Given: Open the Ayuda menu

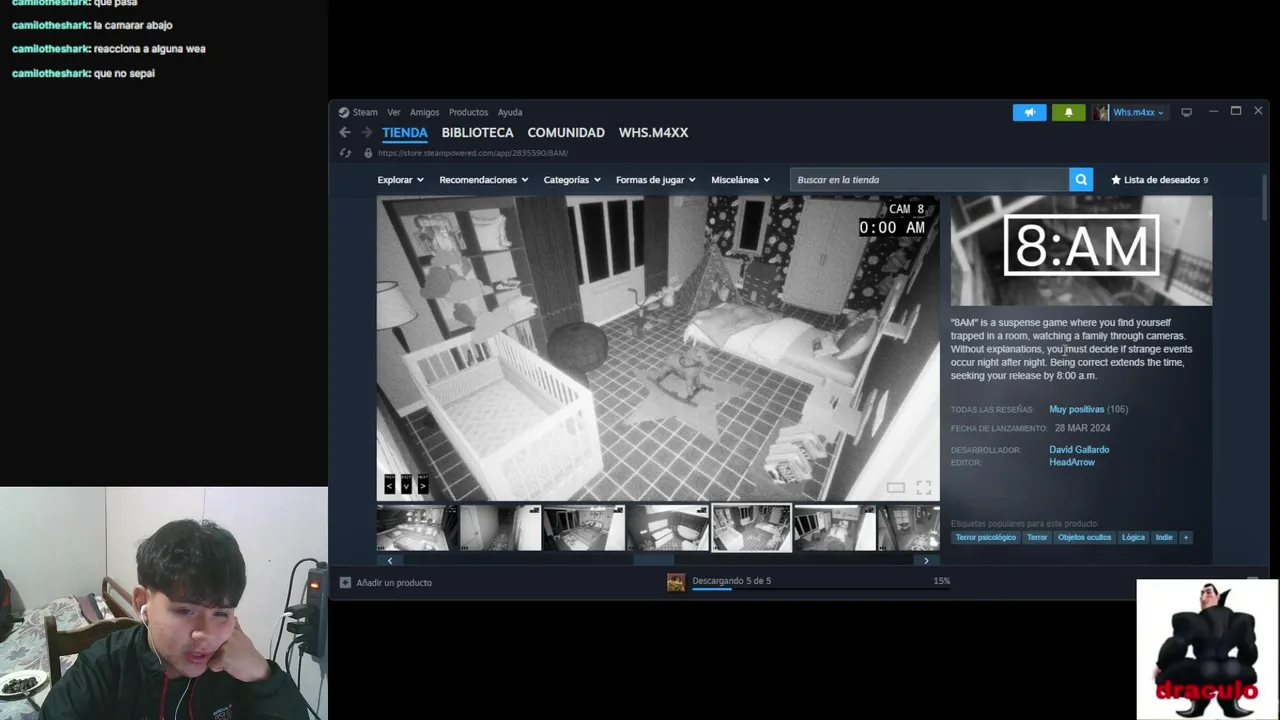Looking at the screenshot, I should 510,112.
